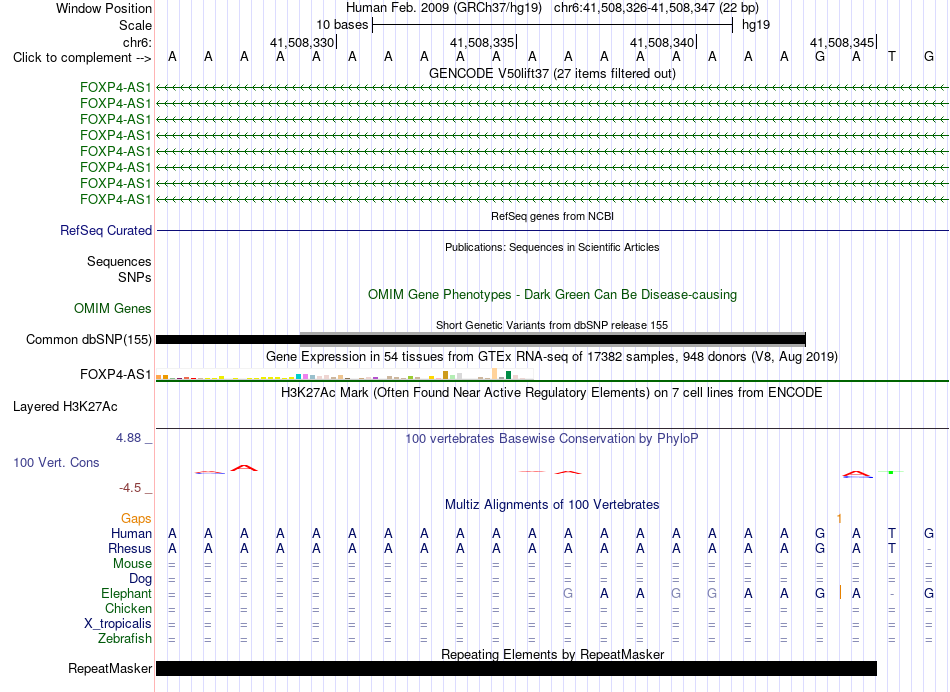950x692 pixels.
Task: Open 'Multiz Alignments of 100 Vertebrates' title
Action: (552, 504)
